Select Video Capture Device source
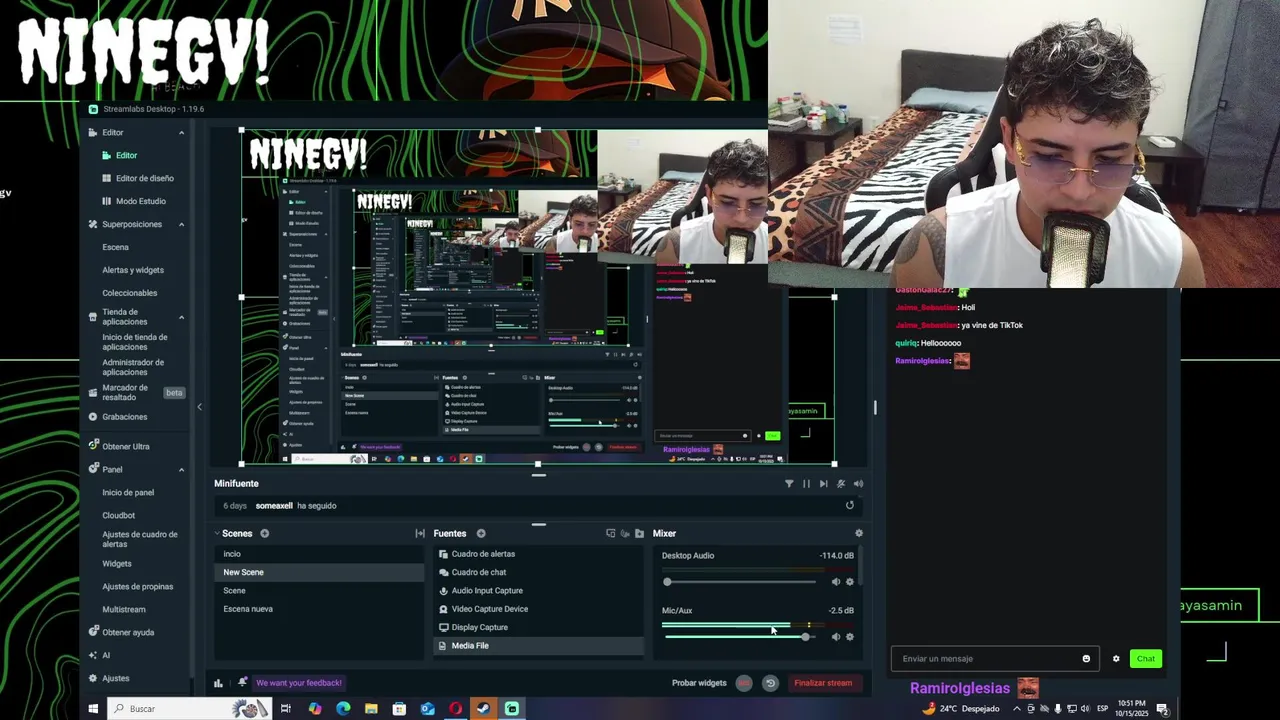 coord(538,609)
